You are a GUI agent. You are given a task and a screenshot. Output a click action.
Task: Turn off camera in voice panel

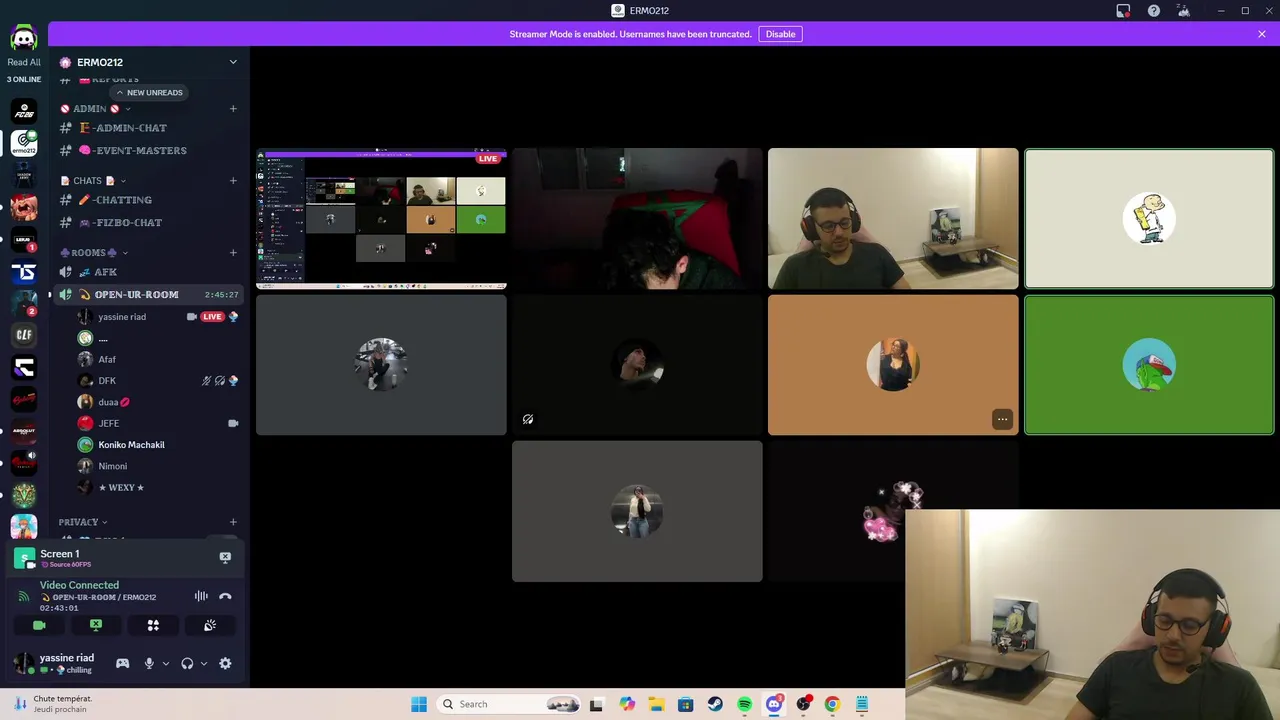click(x=39, y=625)
